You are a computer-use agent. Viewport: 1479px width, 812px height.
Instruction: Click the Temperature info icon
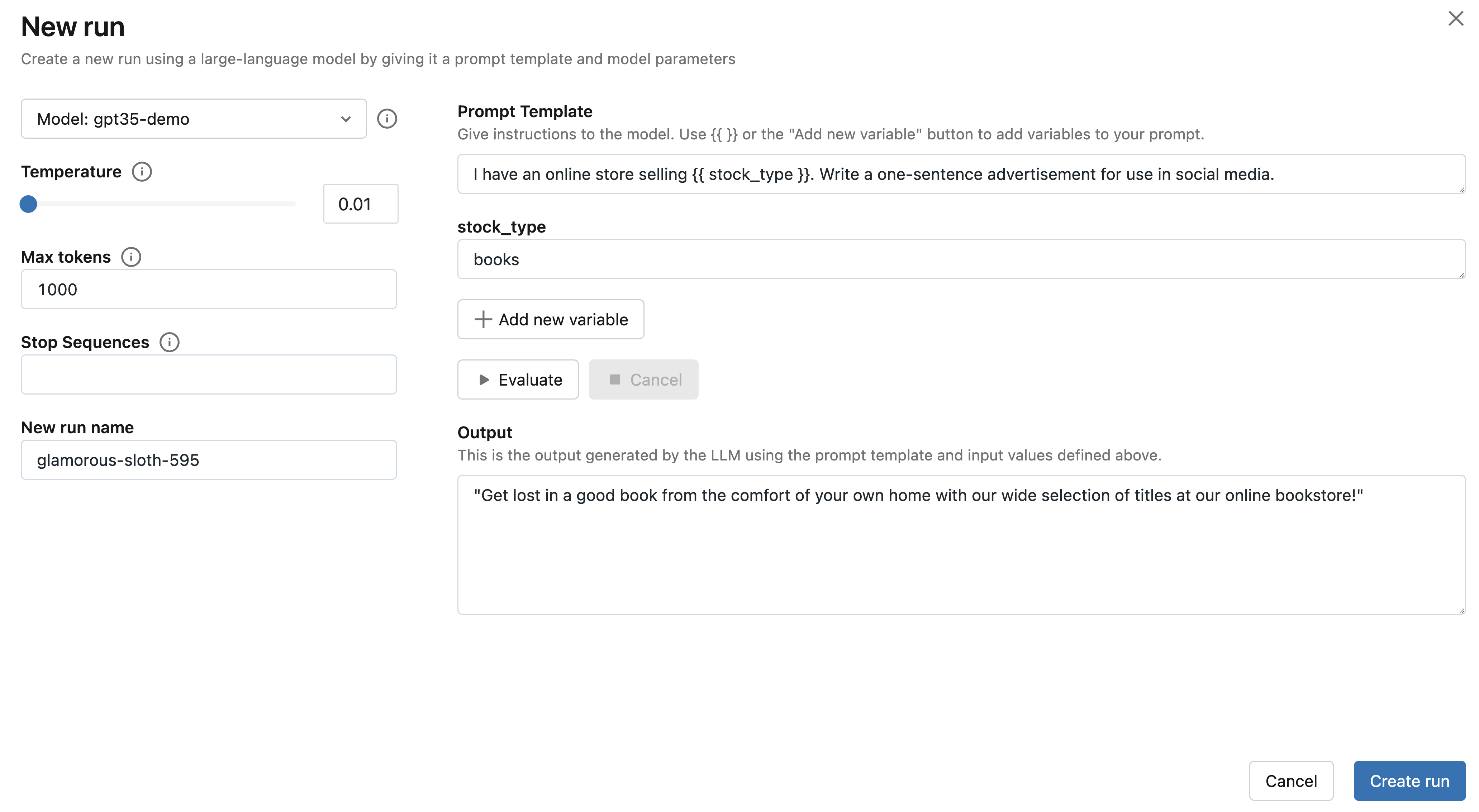[142, 172]
